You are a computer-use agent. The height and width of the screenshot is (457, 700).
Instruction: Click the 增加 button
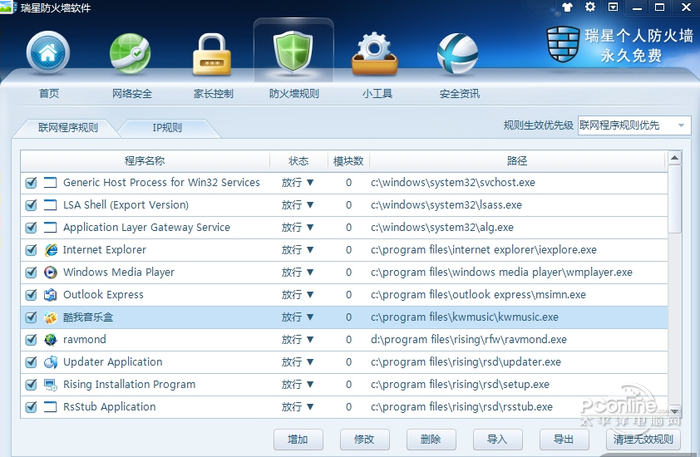[x=298, y=440]
